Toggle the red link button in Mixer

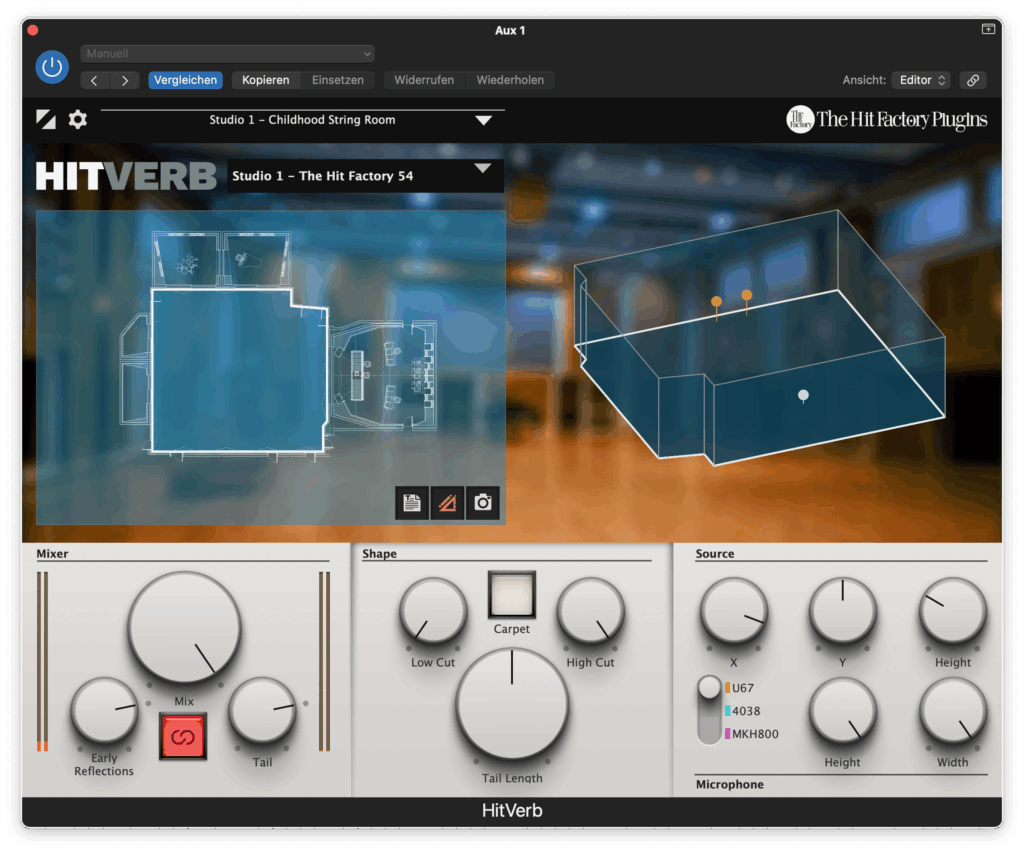tap(183, 737)
